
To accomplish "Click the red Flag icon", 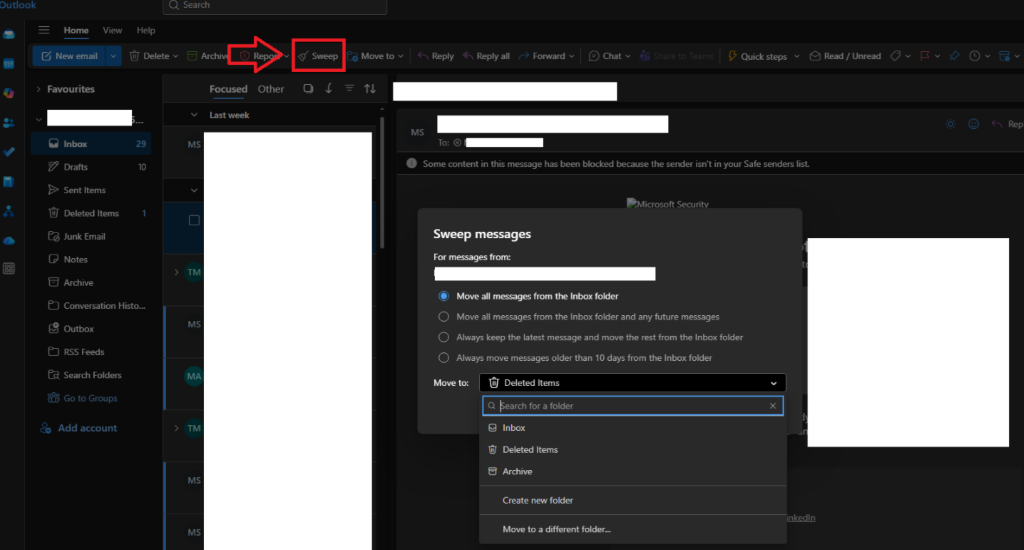I will [925, 56].
